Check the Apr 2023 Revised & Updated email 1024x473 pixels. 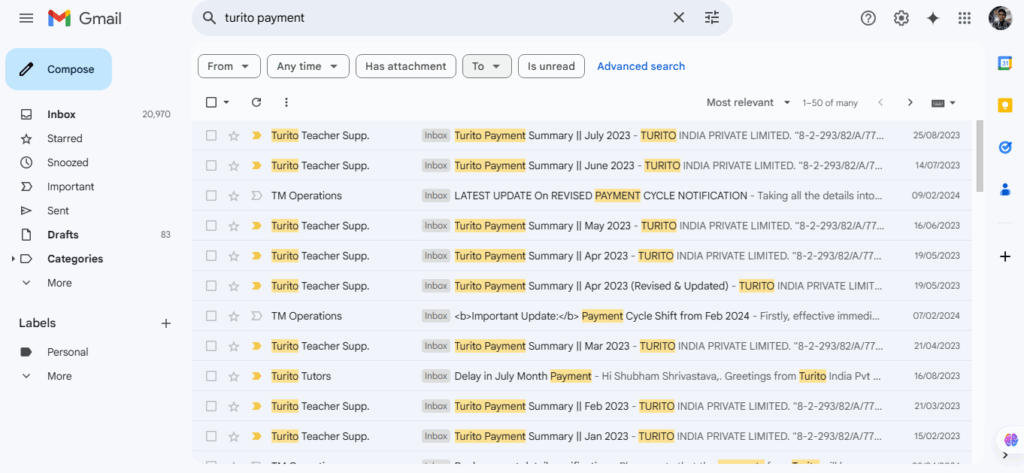pos(211,286)
